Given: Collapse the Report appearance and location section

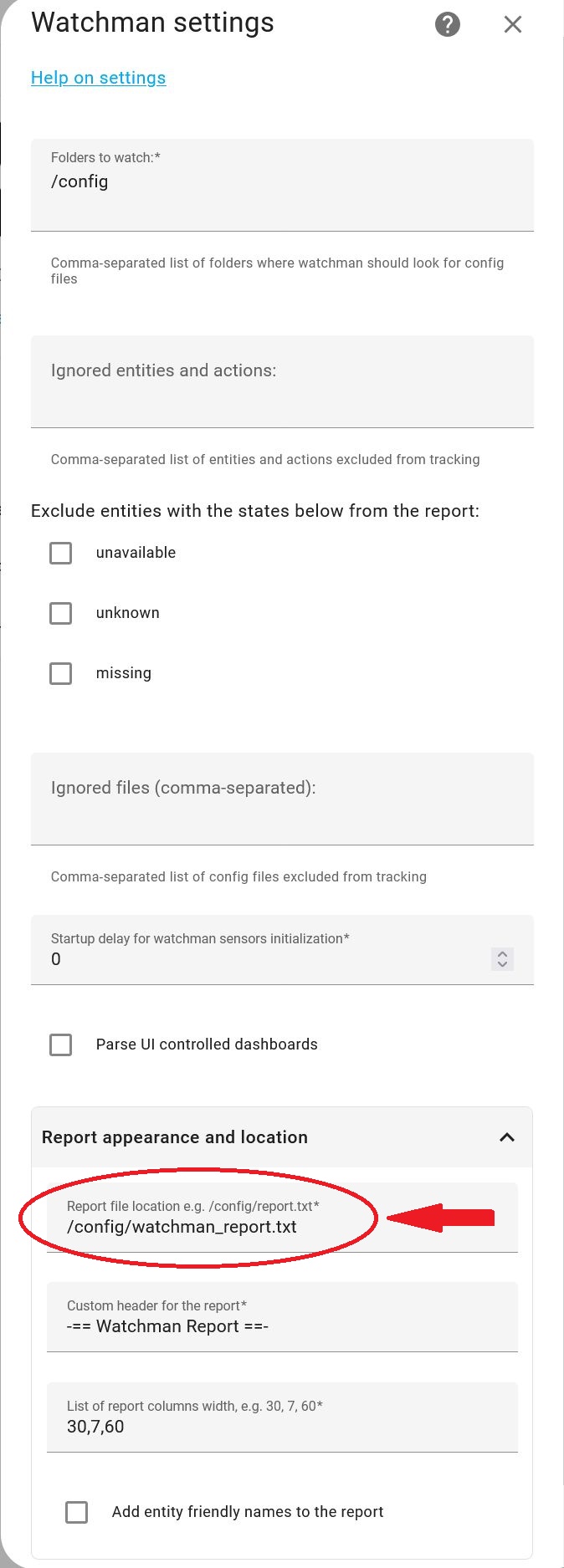Looking at the screenshot, I should (x=506, y=1137).
